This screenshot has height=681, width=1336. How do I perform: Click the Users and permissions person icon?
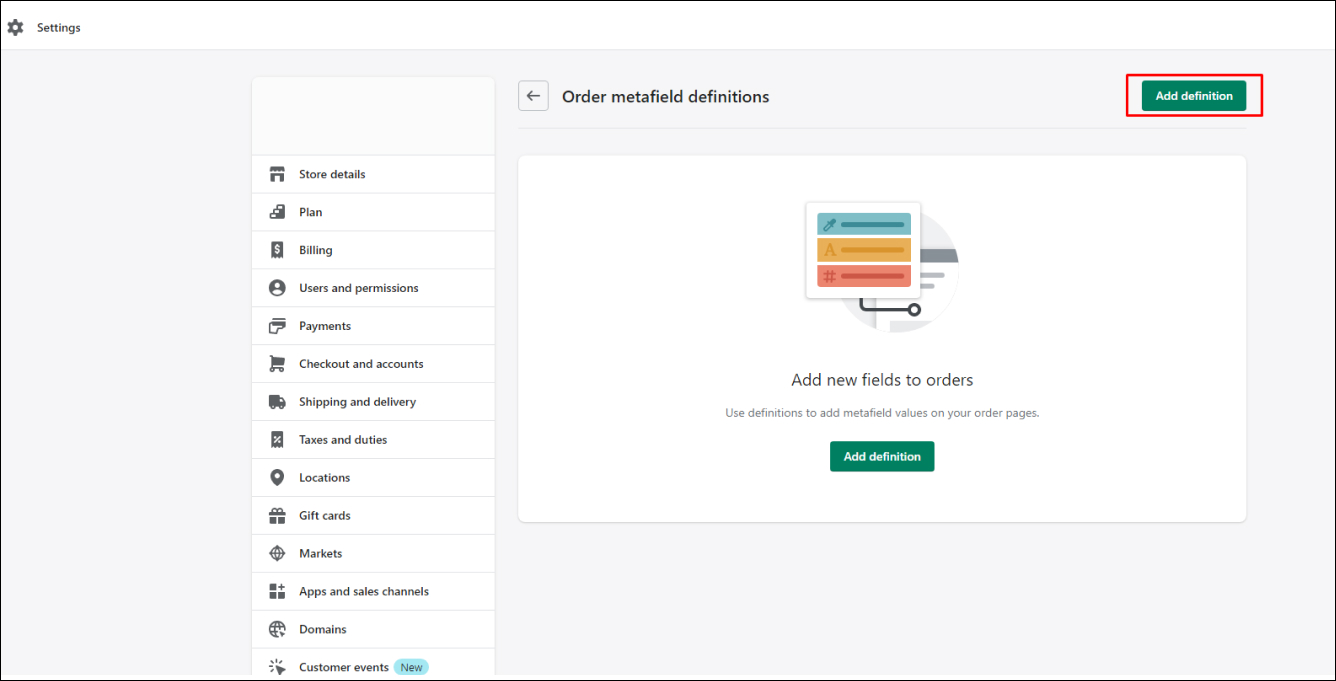click(277, 288)
